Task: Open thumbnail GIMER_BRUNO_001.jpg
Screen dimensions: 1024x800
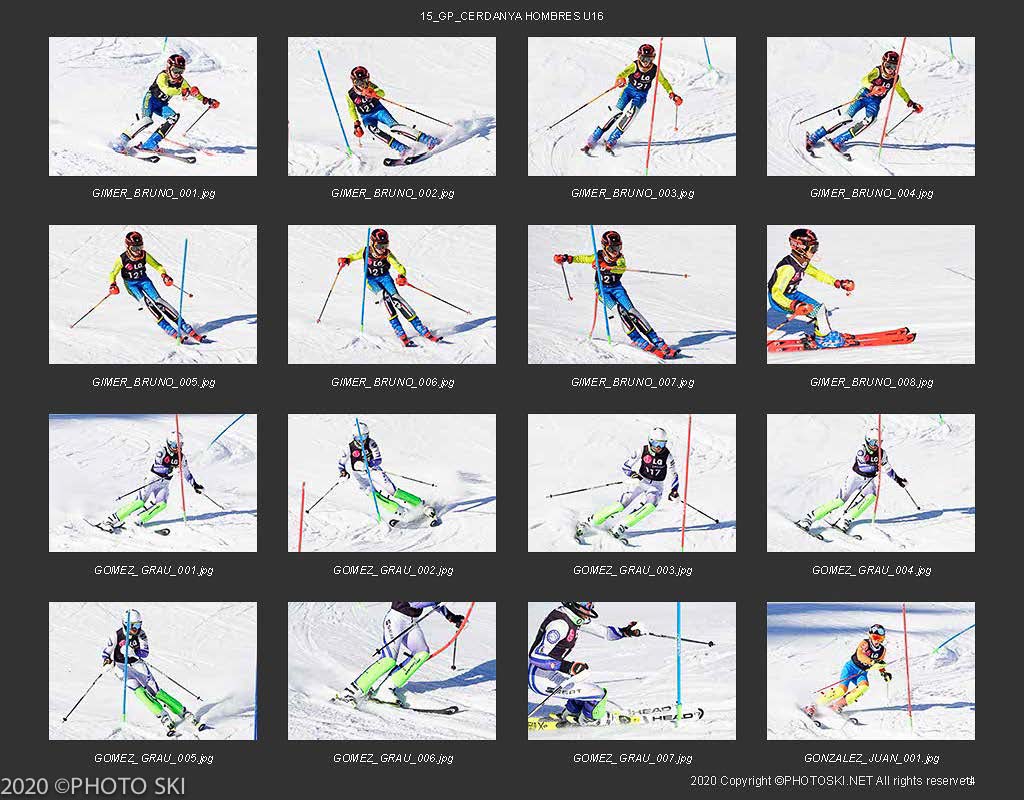Action: [x=153, y=106]
